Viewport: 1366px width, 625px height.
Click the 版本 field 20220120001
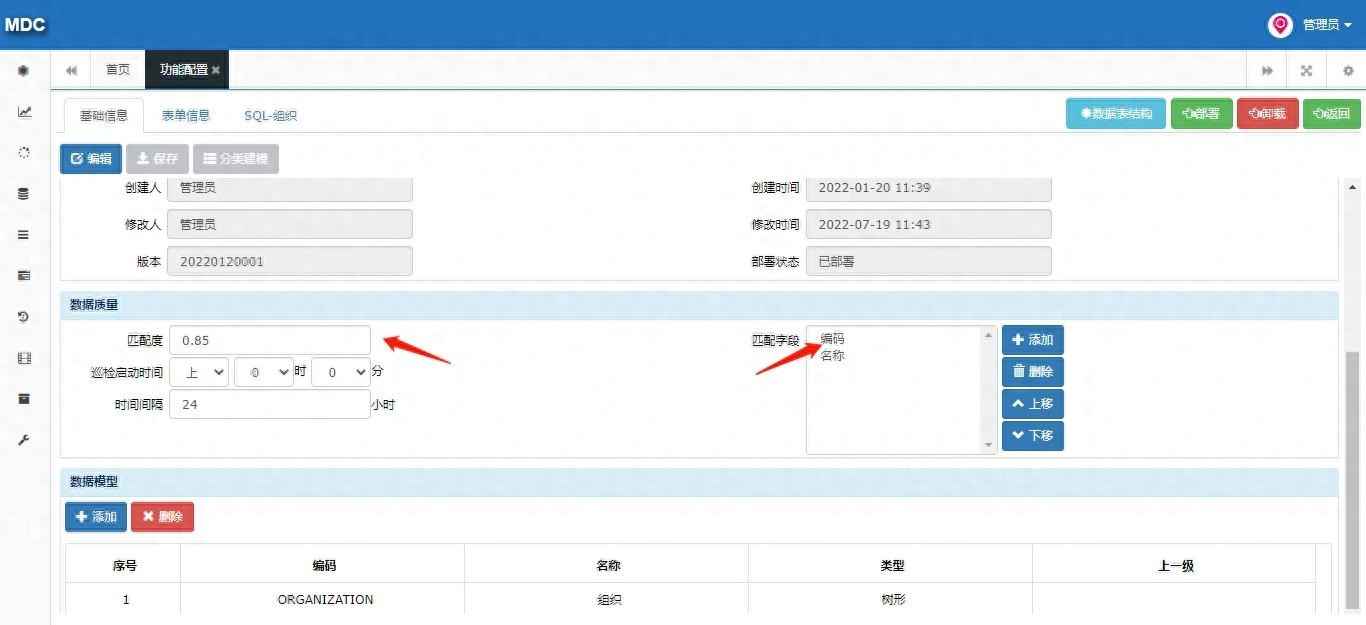coord(290,261)
